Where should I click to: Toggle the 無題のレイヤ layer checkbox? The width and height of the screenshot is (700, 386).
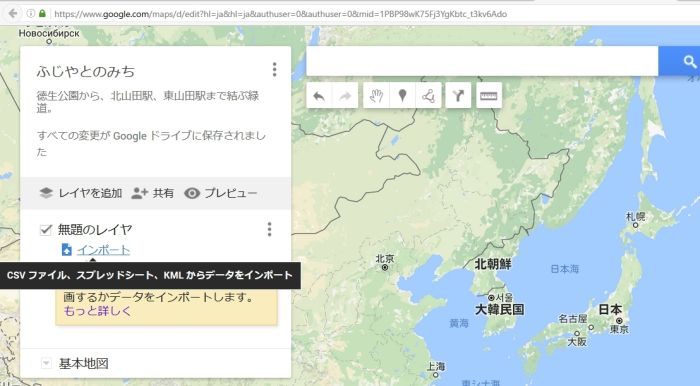pos(46,229)
